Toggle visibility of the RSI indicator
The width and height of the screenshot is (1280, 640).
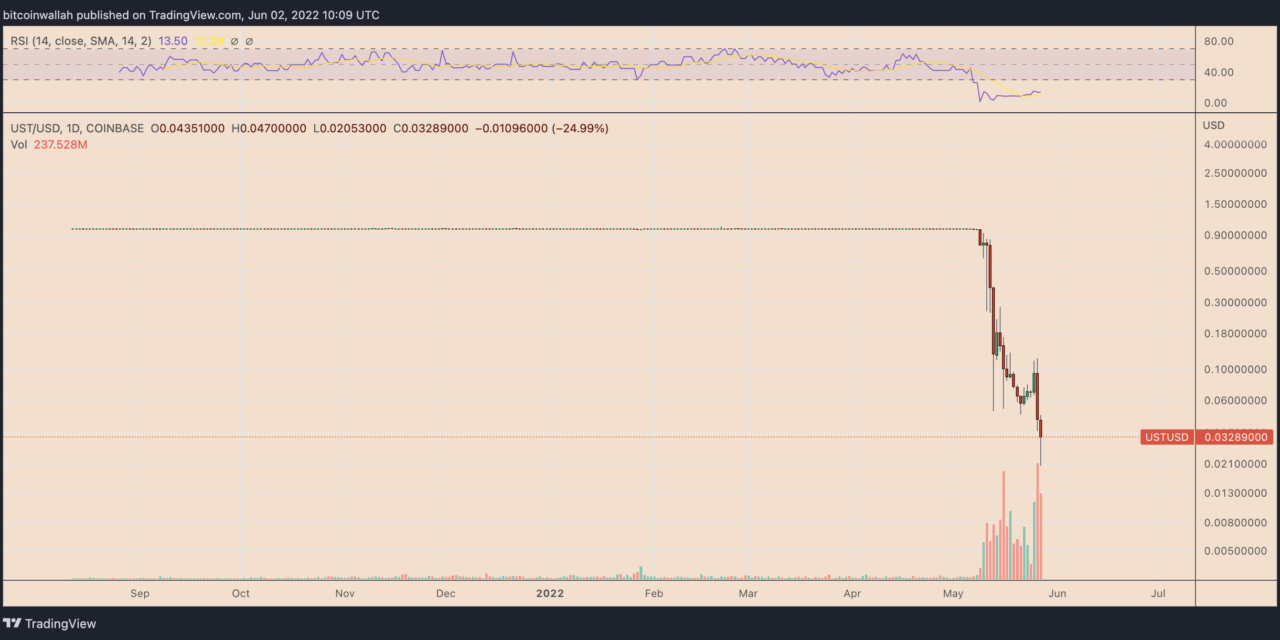234,42
